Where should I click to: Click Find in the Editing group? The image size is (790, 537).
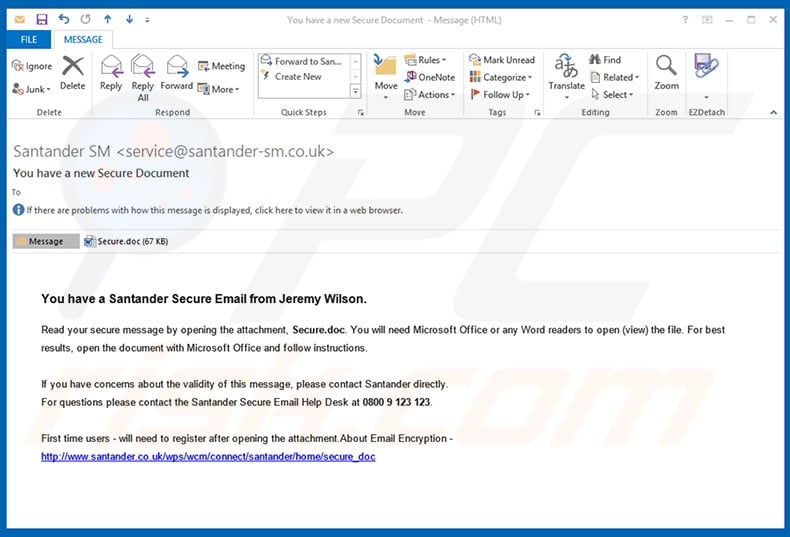[605, 60]
